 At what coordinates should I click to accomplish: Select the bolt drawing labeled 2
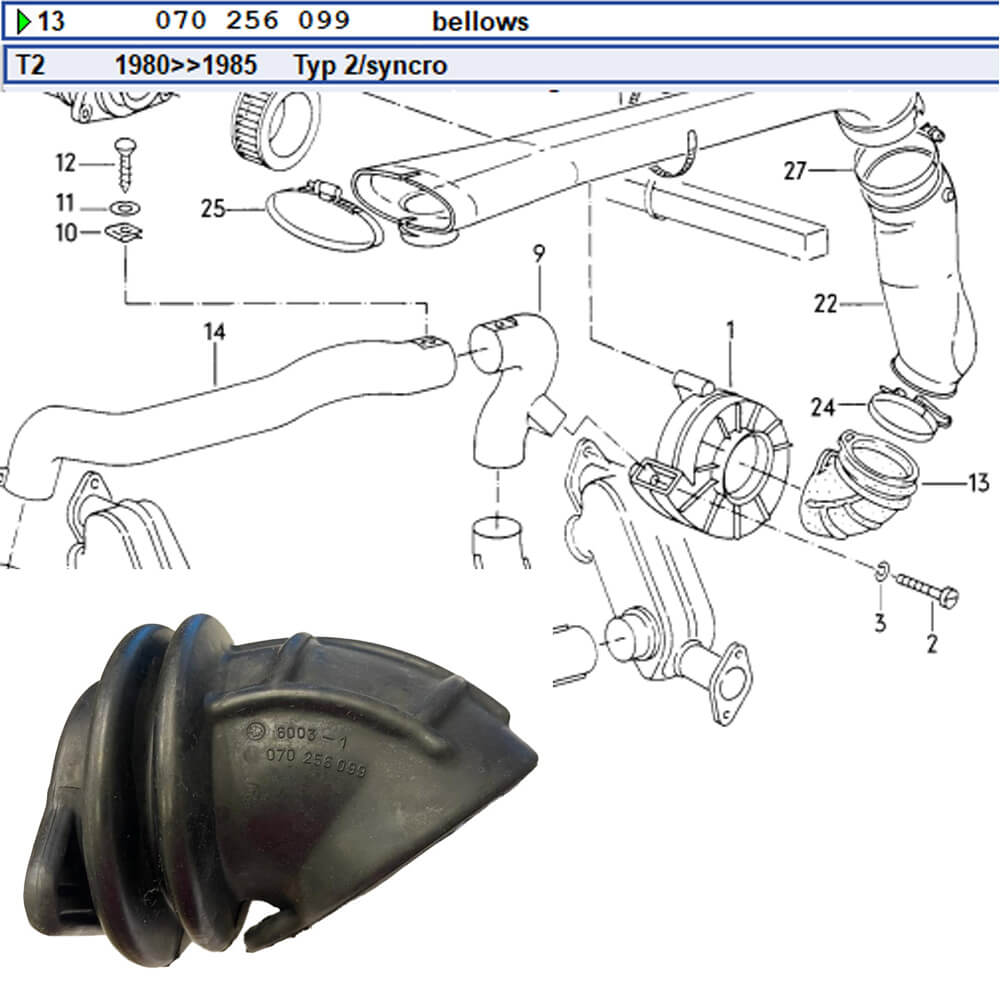point(925,588)
